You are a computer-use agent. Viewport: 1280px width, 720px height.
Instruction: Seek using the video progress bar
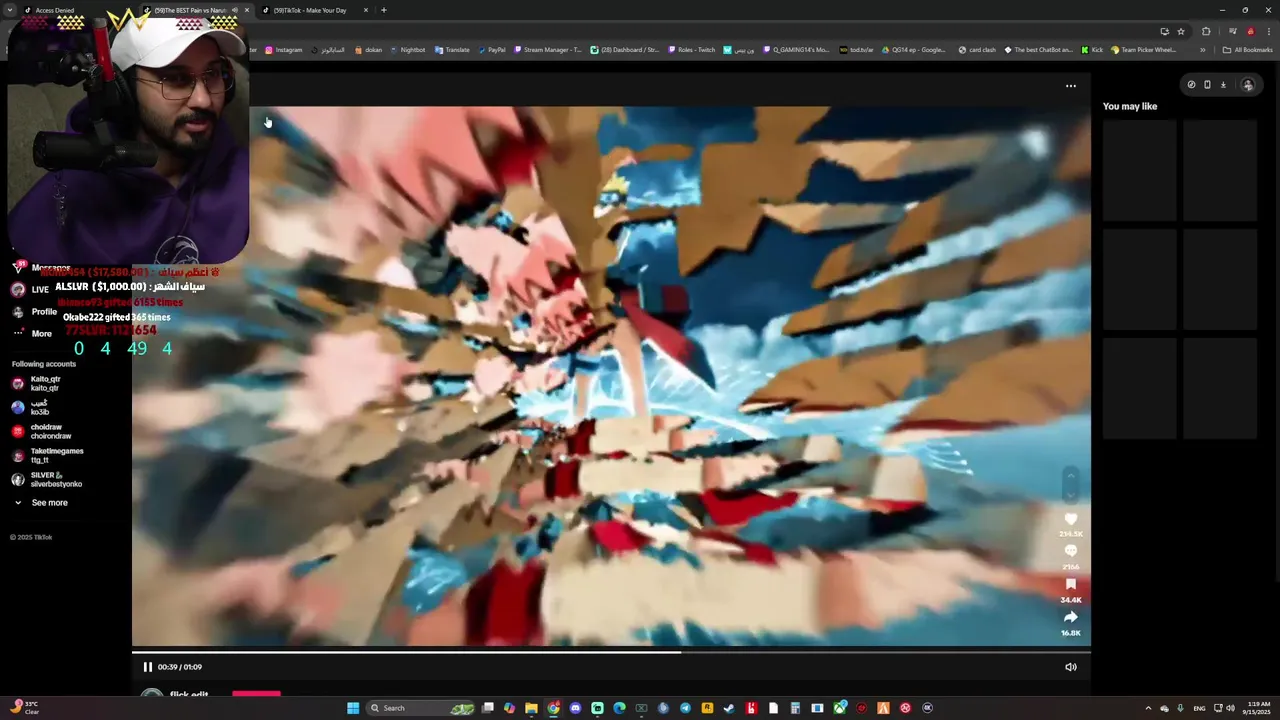[611, 653]
